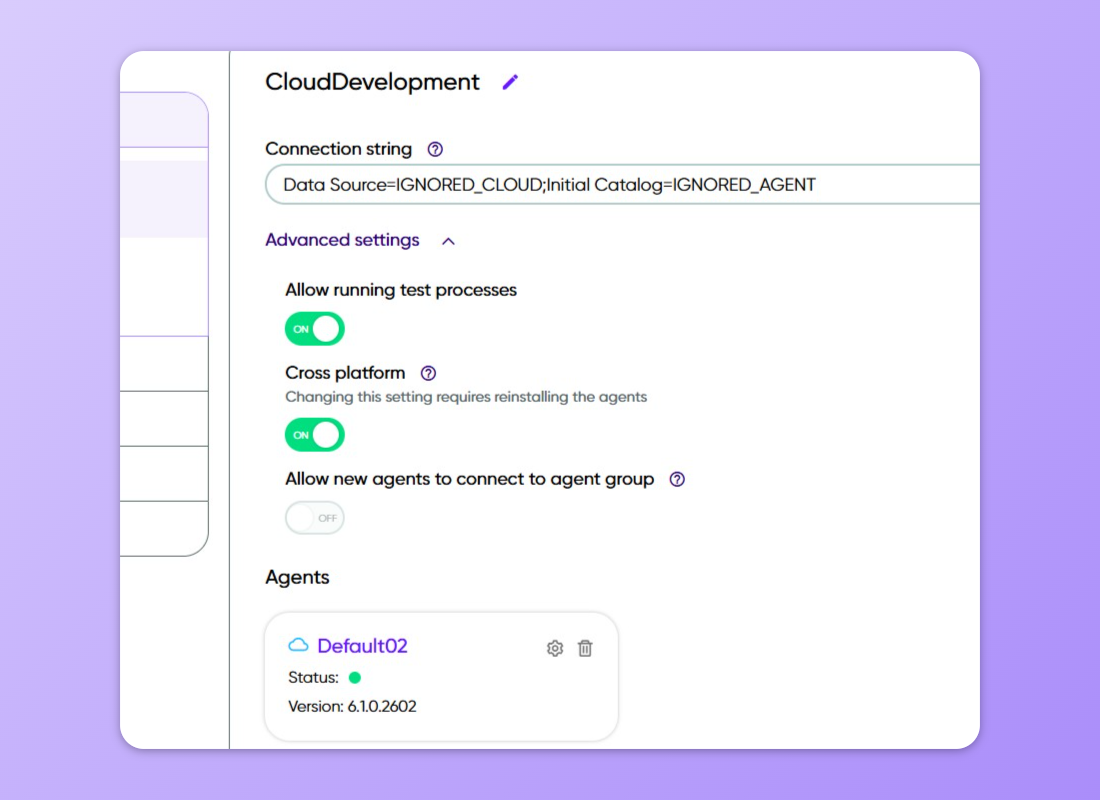The width and height of the screenshot is (1100, 800).
Task: Open the Default02 agent name link
Action: (x=362, y=646)
